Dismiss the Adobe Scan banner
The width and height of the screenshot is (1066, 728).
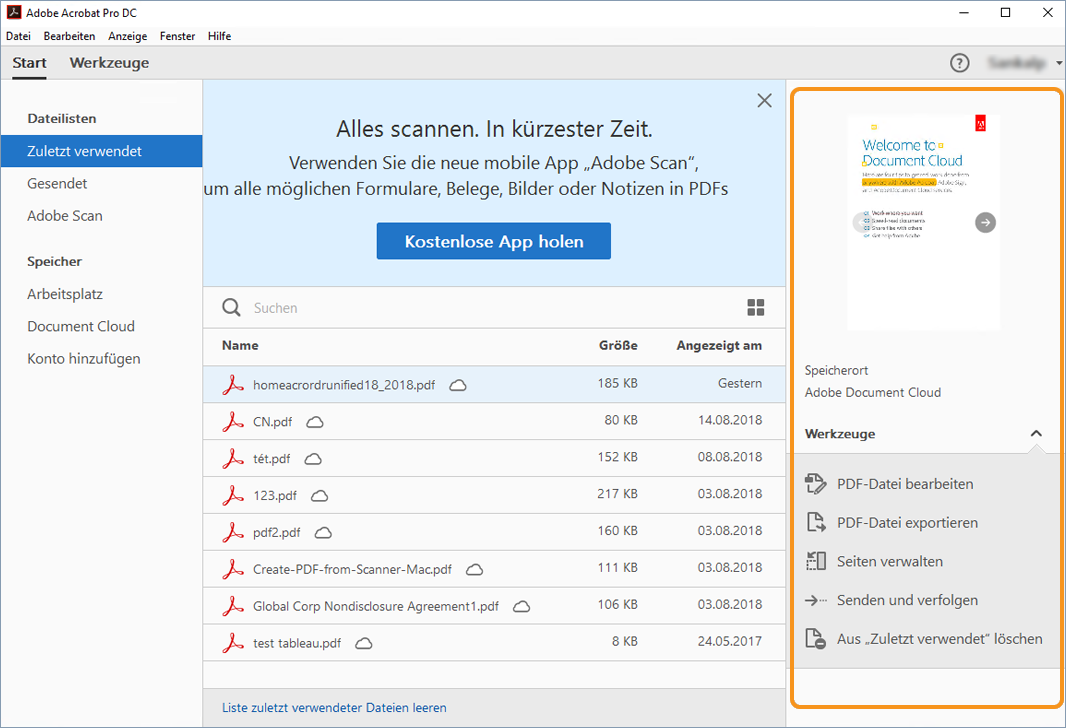[x=764, y=100]
